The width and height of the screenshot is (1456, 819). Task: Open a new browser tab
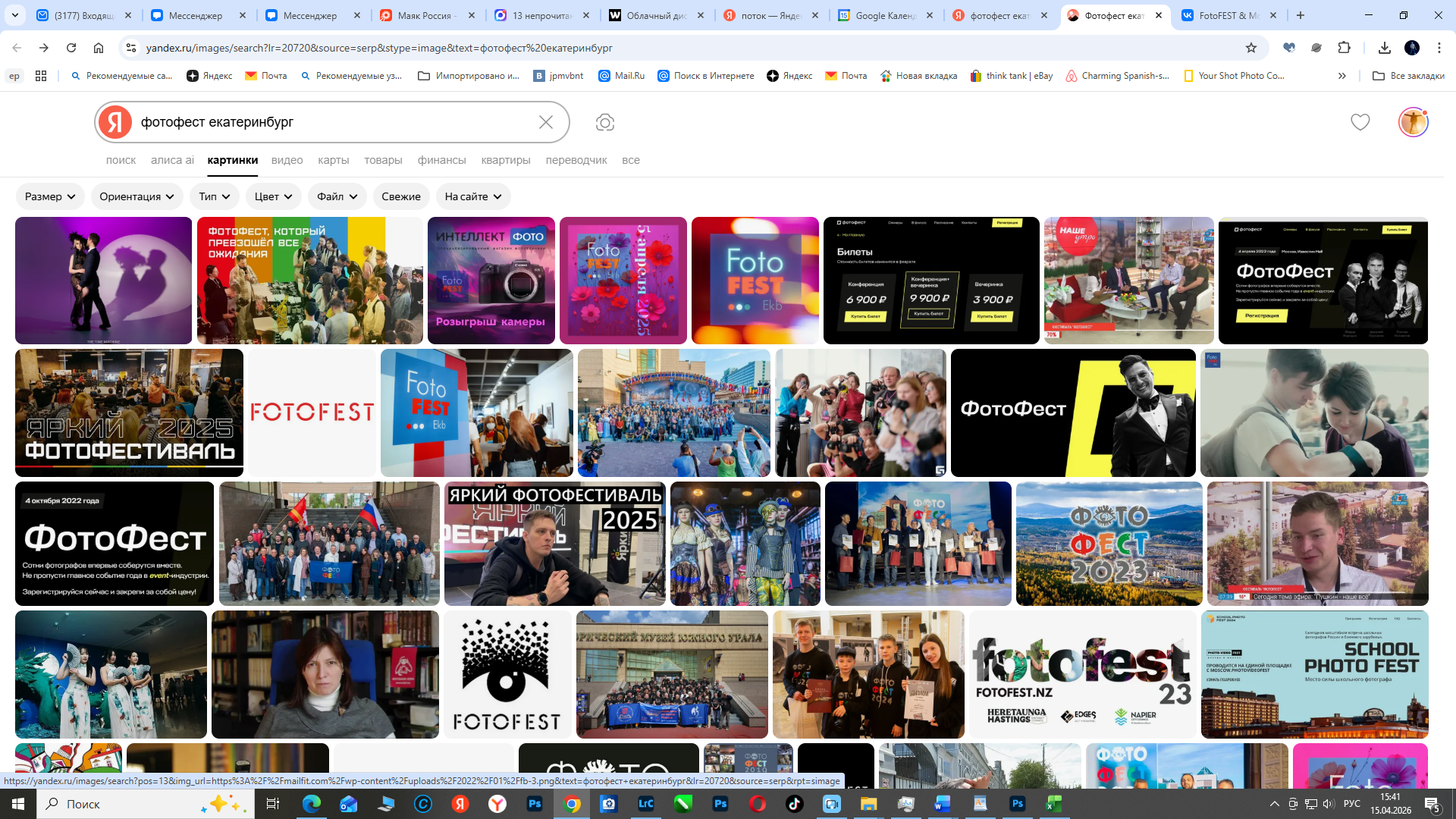1301,15
